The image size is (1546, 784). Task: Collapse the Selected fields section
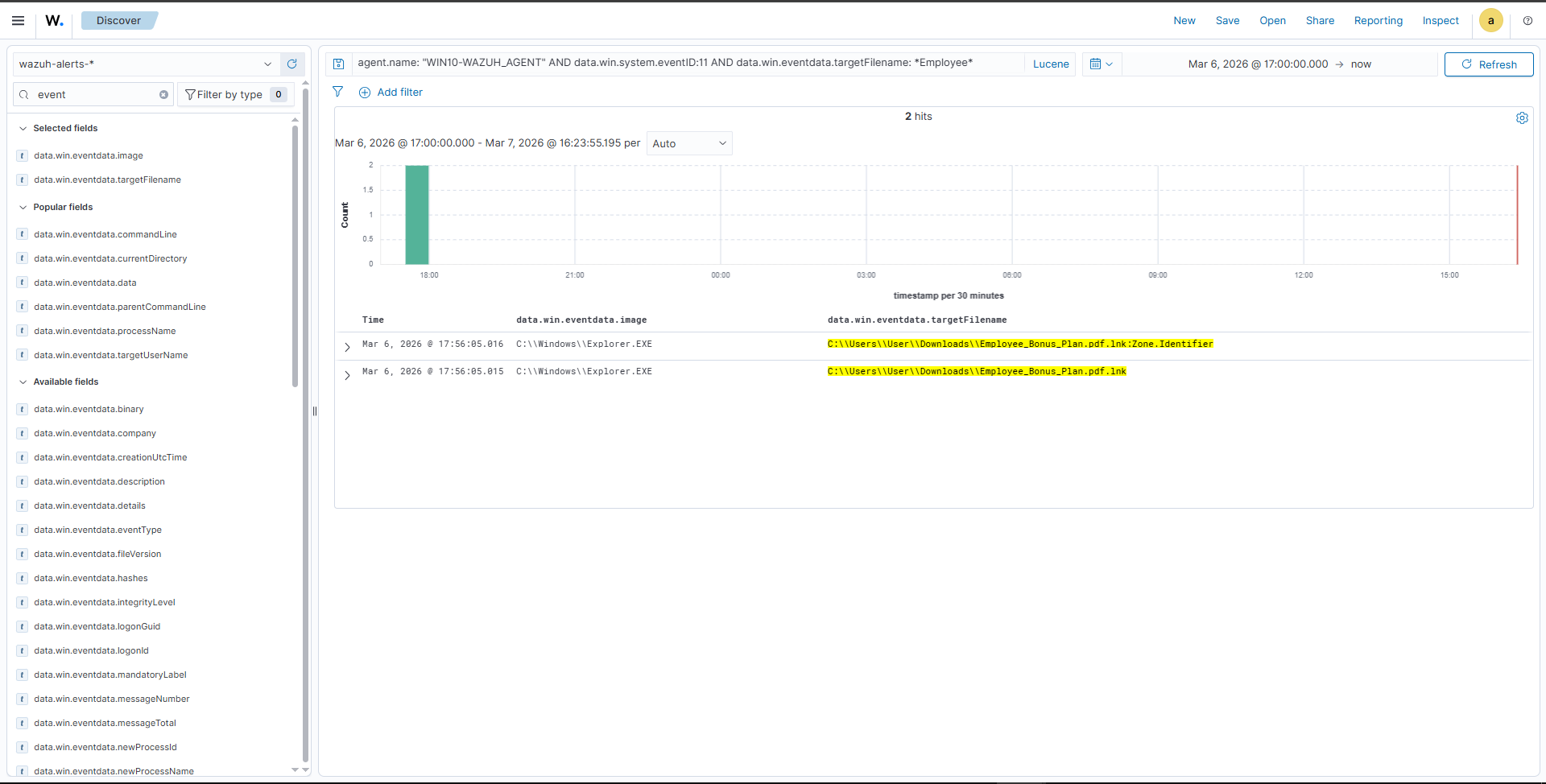coord(23,129)
